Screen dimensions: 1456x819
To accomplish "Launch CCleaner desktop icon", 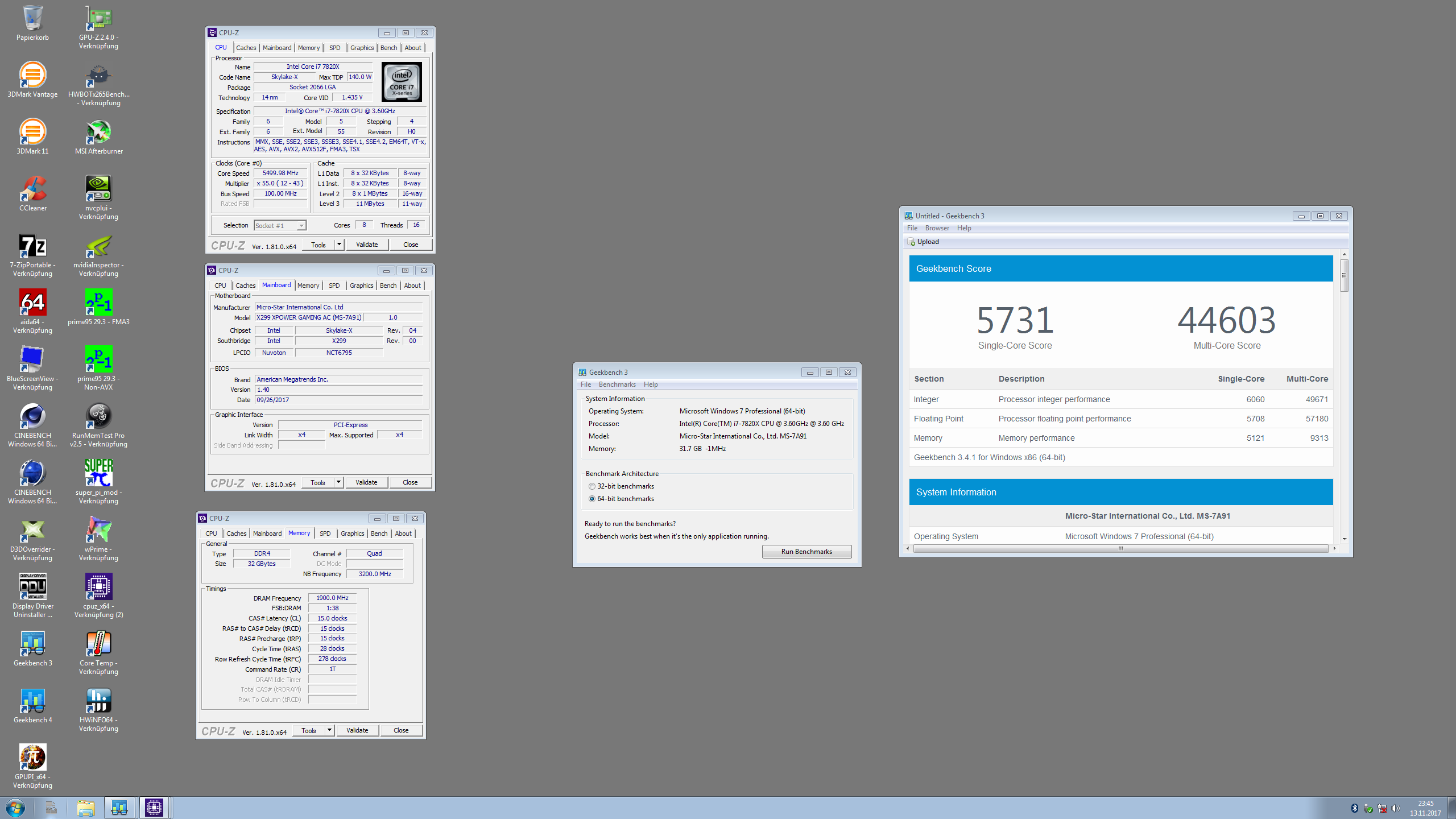I will [32, 194].
